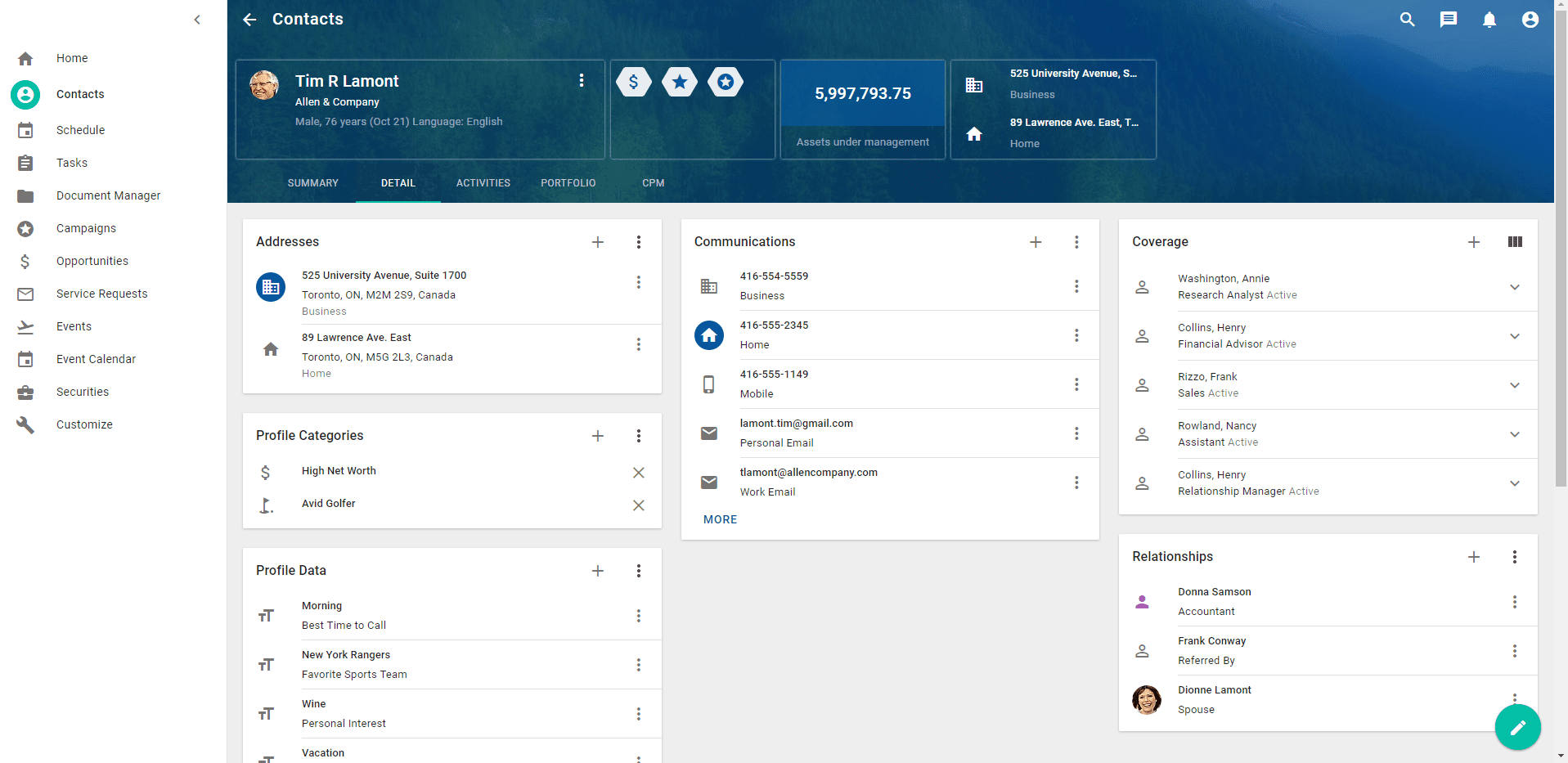The width and height of the screenshot is (1568, 763).
Task: Open options for Favorite Sports Team
Action: 639,665
